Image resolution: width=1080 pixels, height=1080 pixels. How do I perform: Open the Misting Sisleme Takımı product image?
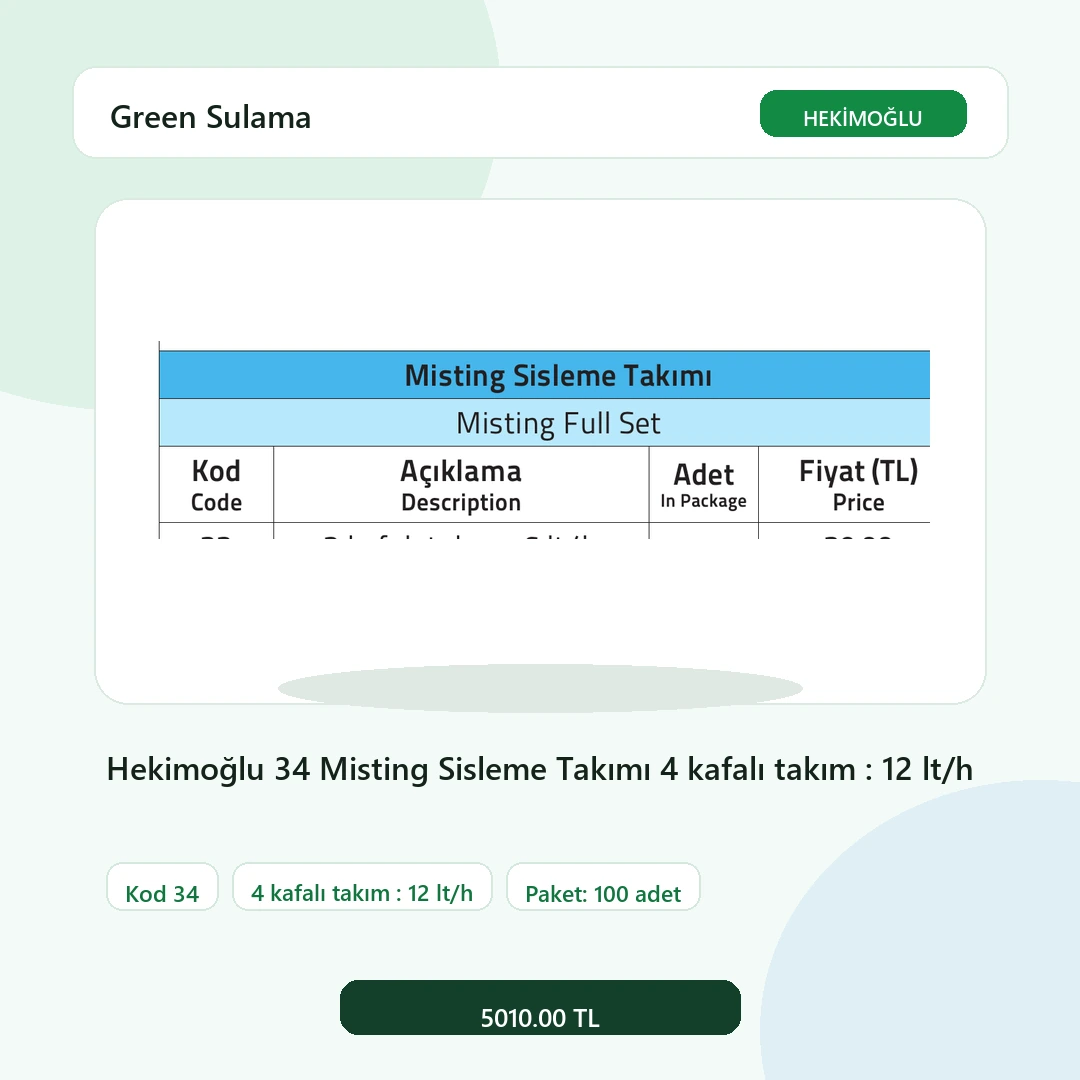pos(544,440)
